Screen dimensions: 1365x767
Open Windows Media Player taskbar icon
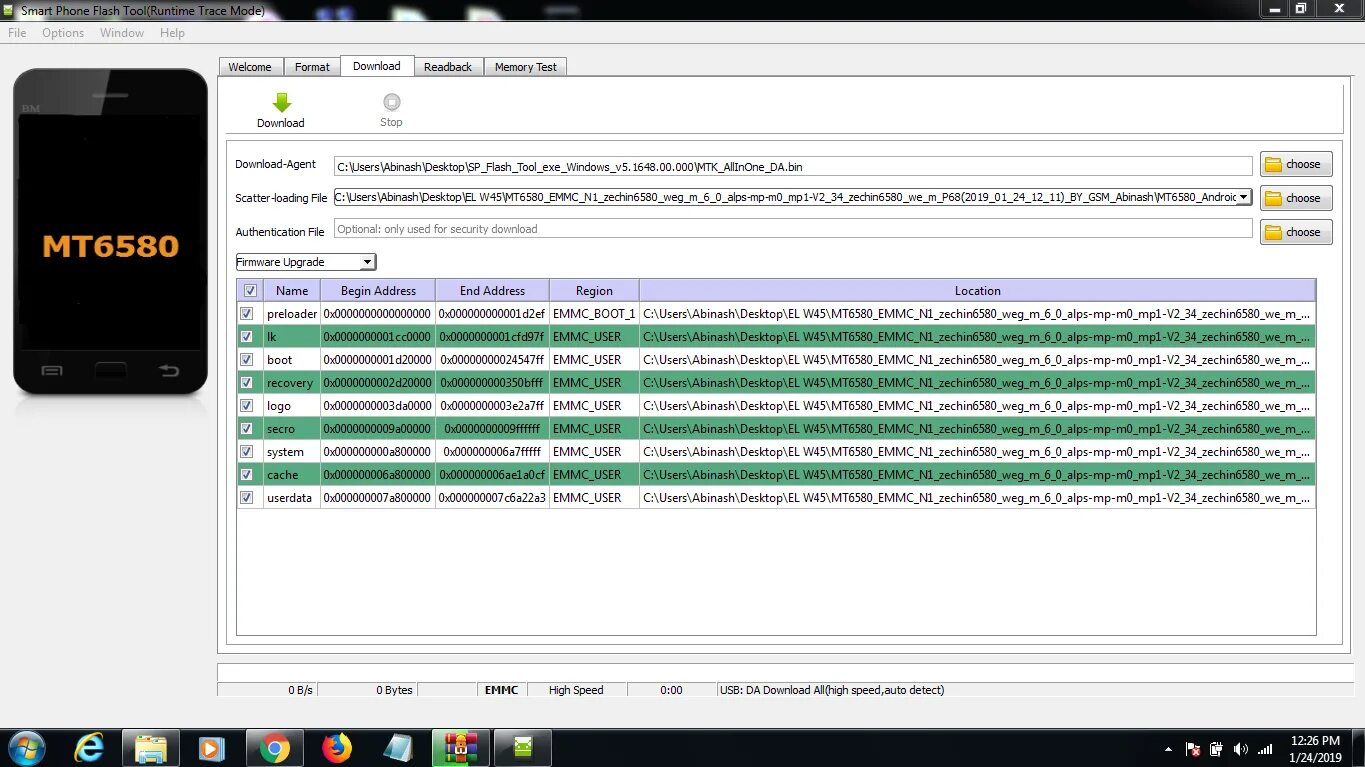point(211,748)
